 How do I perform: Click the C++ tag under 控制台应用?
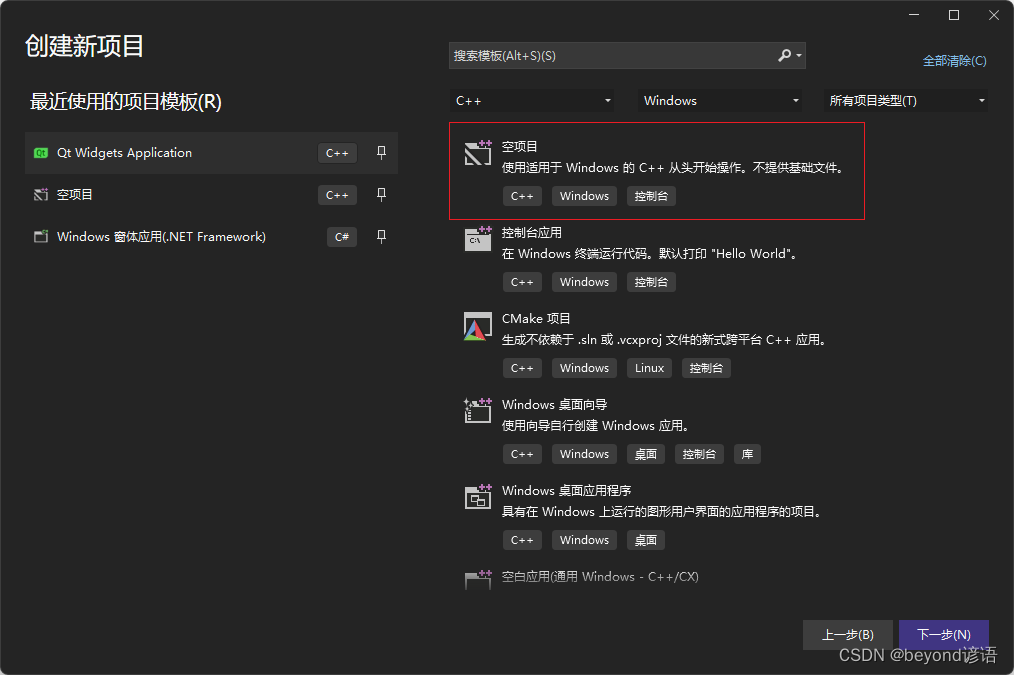point(522,282)
